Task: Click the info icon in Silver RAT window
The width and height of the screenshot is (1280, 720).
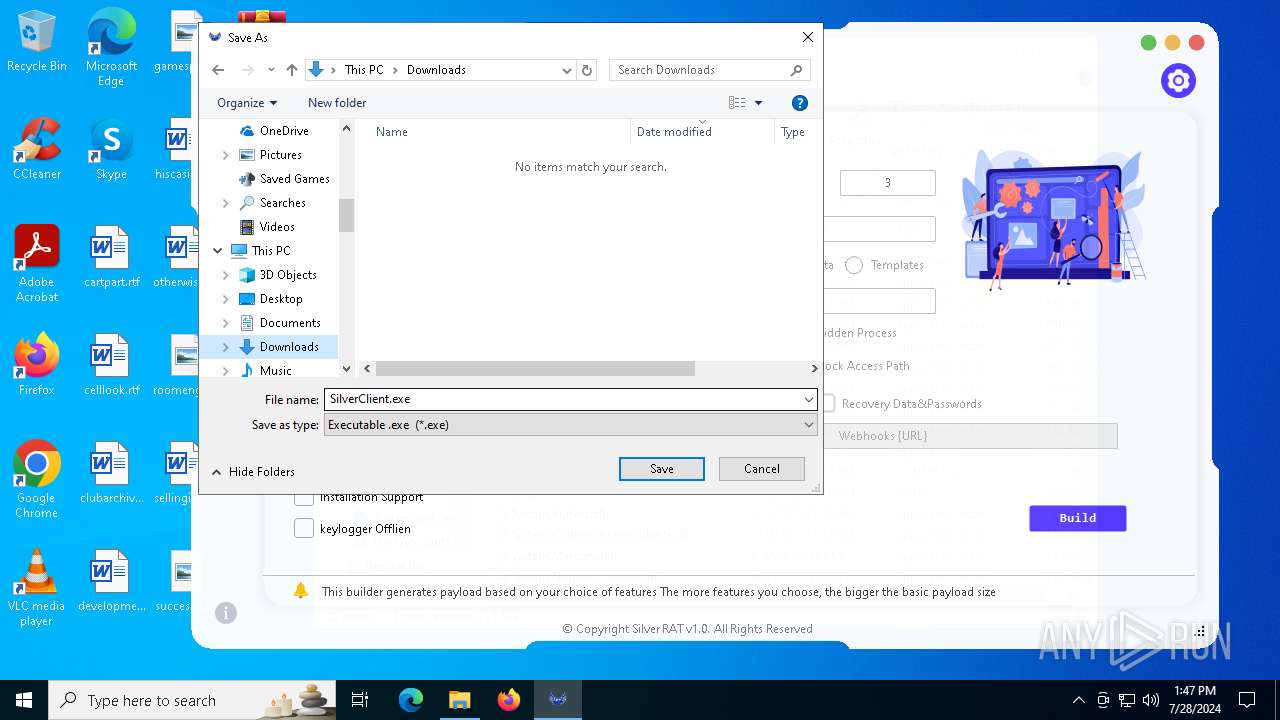Action: click(226, 613)
